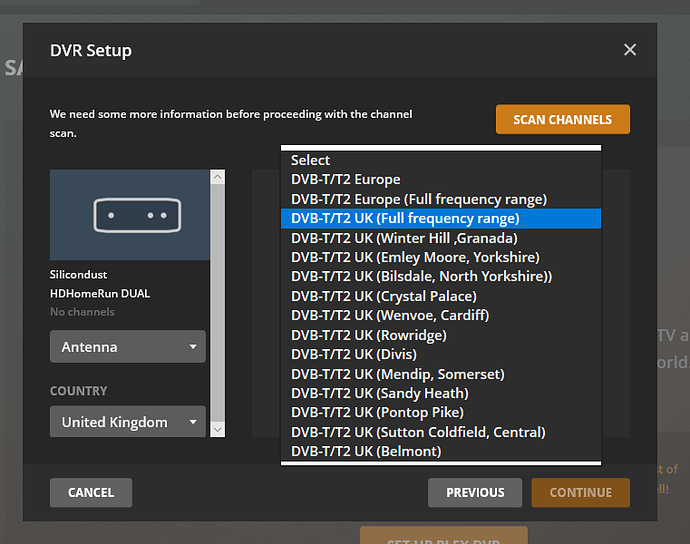Image resolution: width=690 pixels, height=544 pixels.
Task: Open the United Kingdom country dropdown
Action: [x=128, y=422]
